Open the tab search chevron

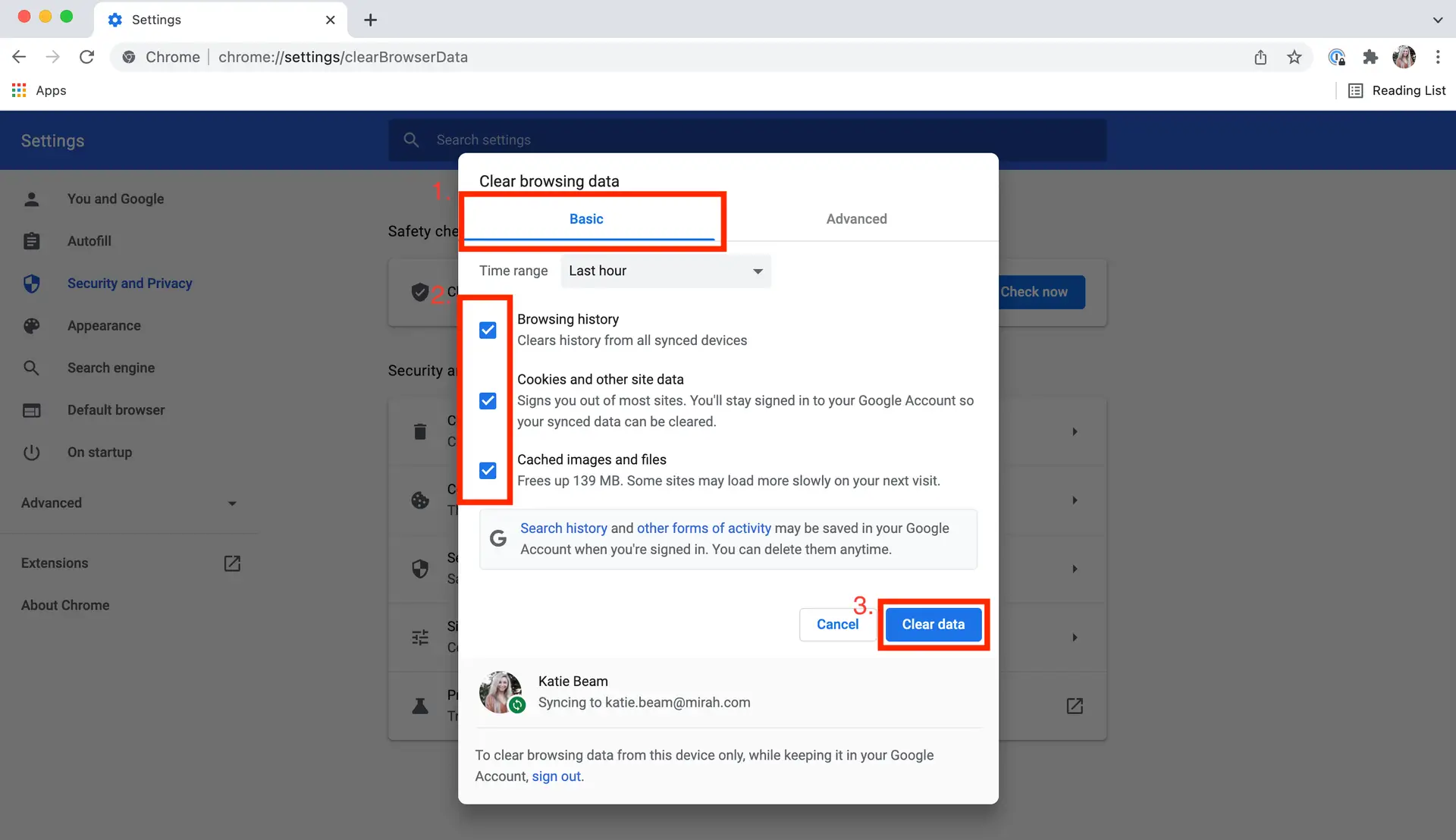pos(1438,20)
